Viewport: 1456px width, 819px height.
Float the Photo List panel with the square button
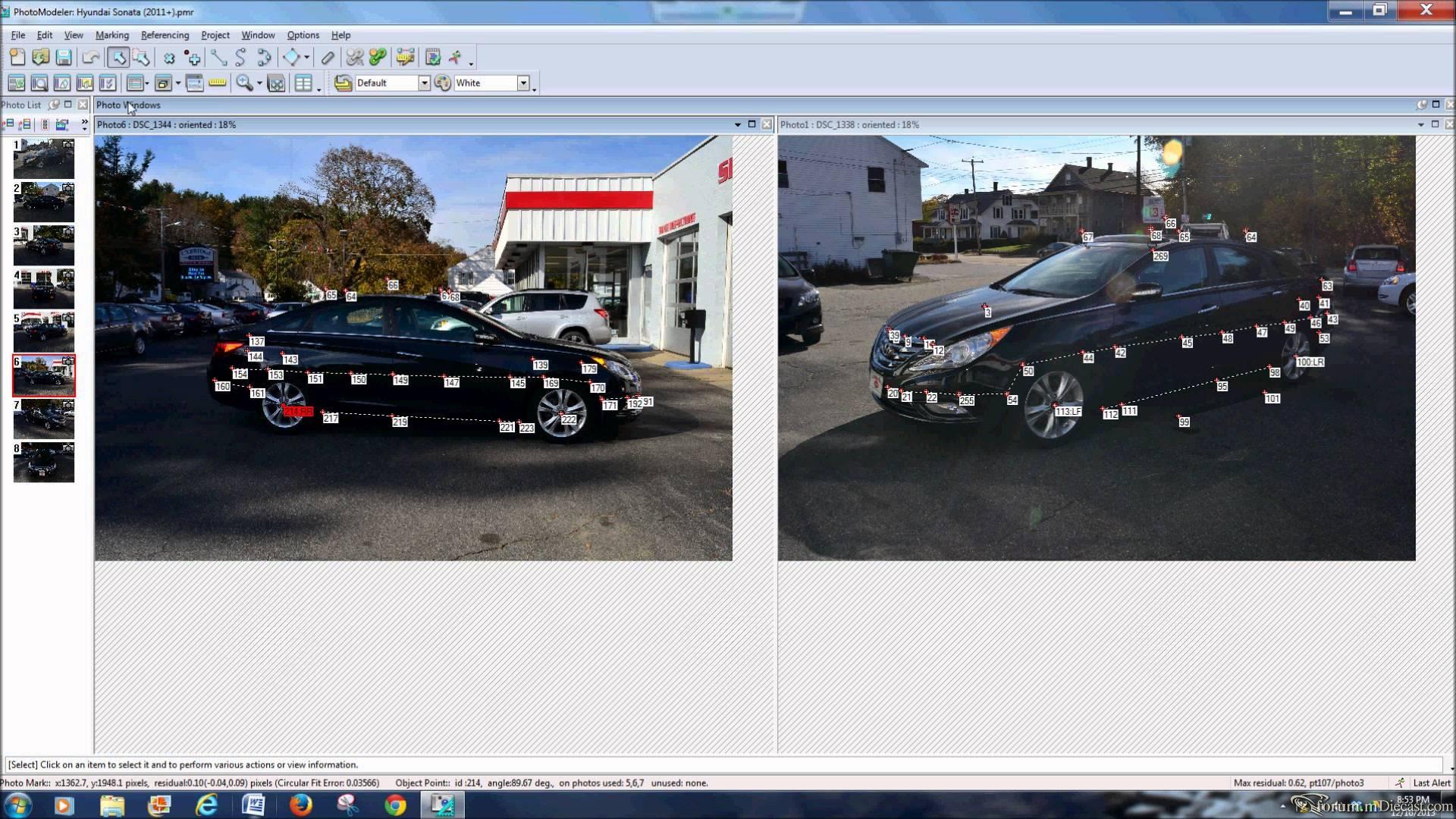pos(68,105)
